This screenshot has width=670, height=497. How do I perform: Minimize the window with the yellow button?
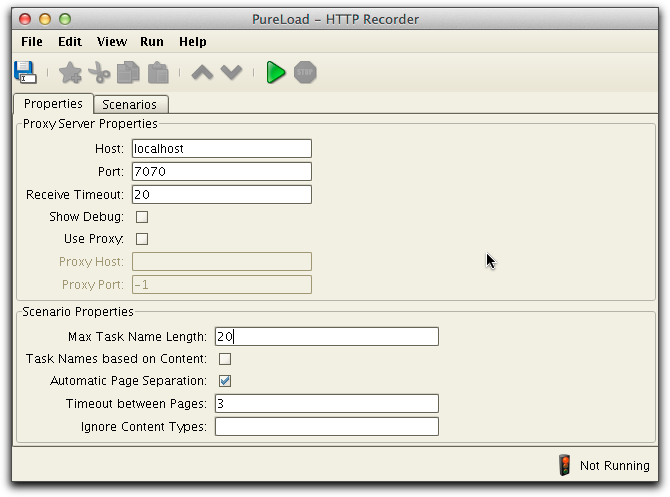[x=45, y=19]
